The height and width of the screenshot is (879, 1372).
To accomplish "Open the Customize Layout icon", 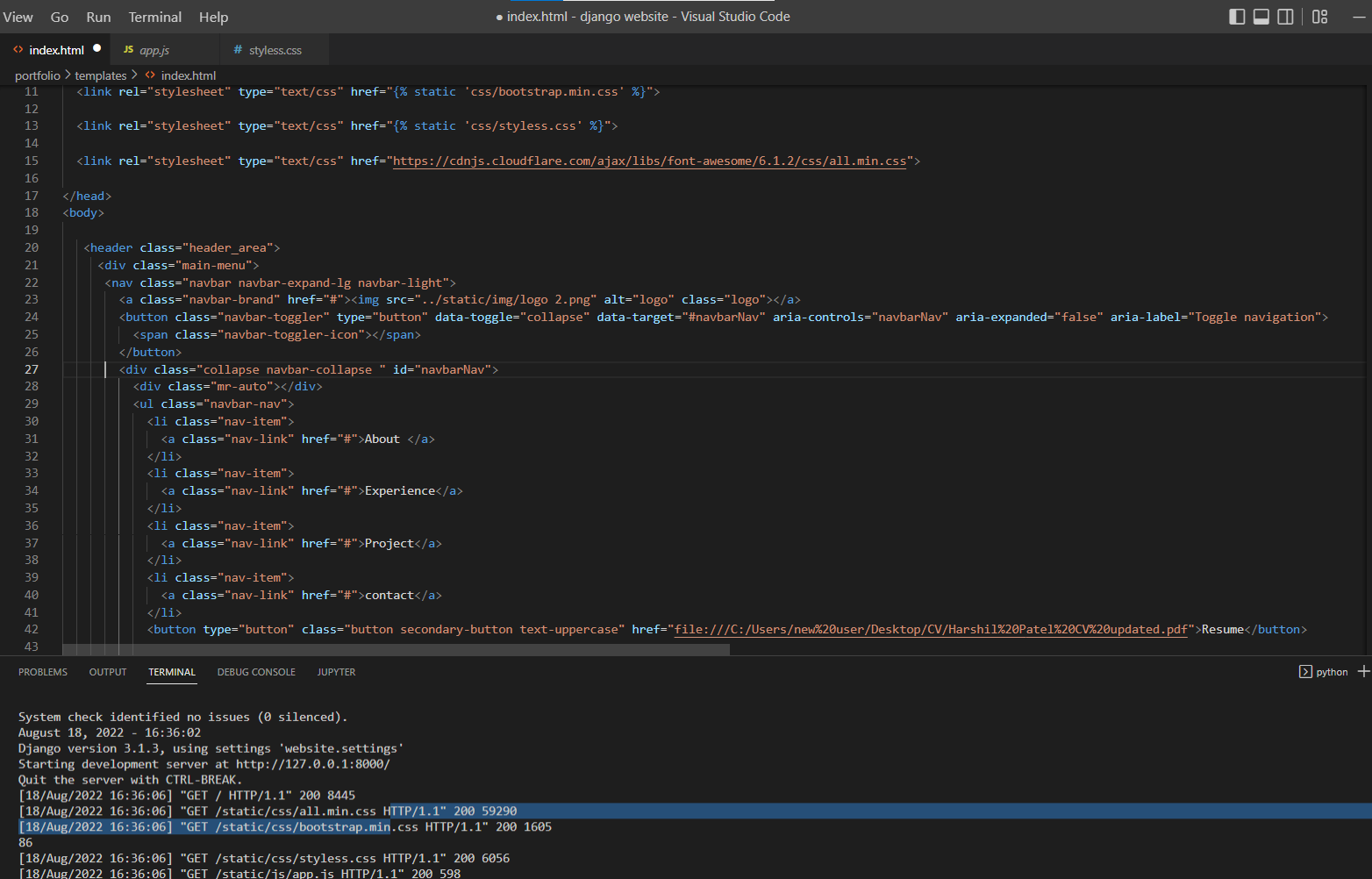I will pos(1319,17).
